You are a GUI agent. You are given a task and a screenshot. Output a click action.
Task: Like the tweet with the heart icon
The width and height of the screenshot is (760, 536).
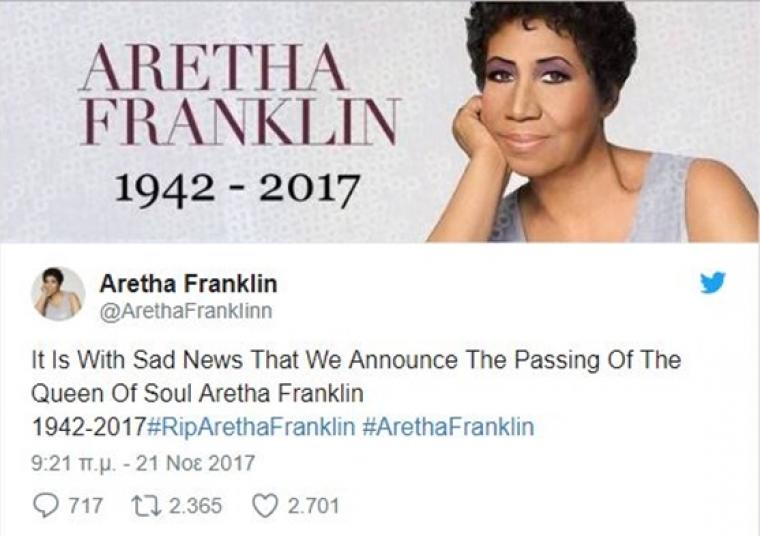point(266,505)
